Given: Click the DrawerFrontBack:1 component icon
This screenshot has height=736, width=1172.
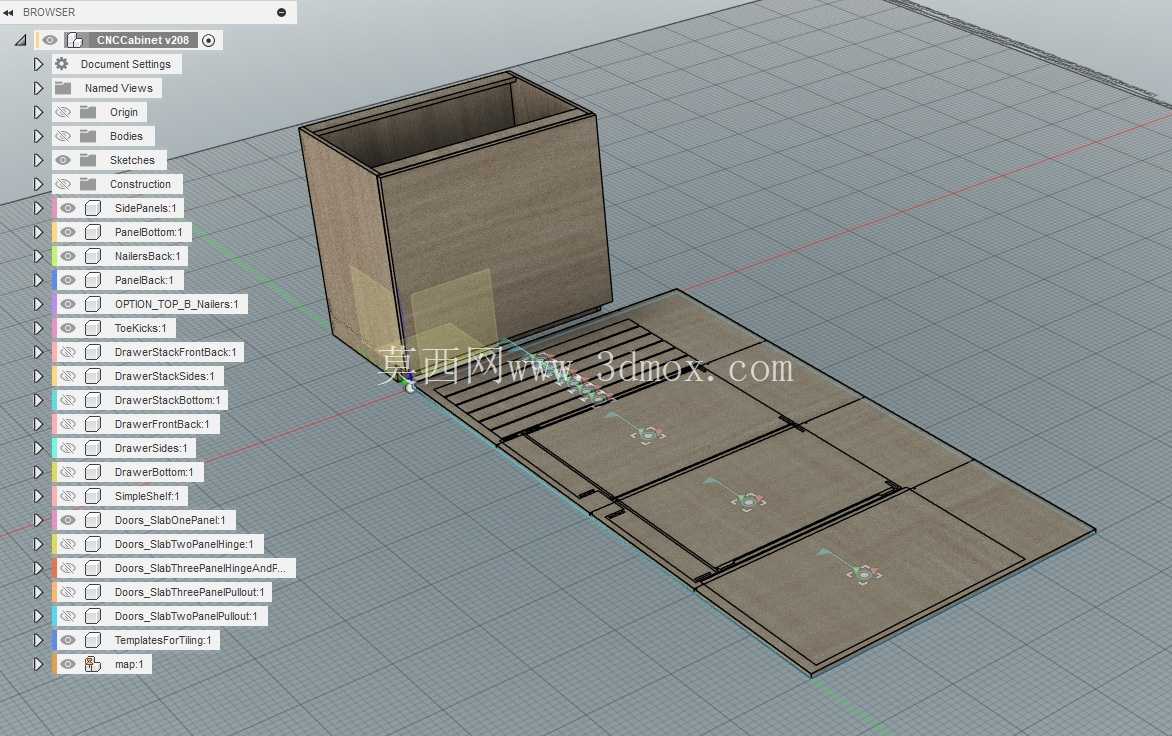Looking at the screenshot, I should click(93, 424).
